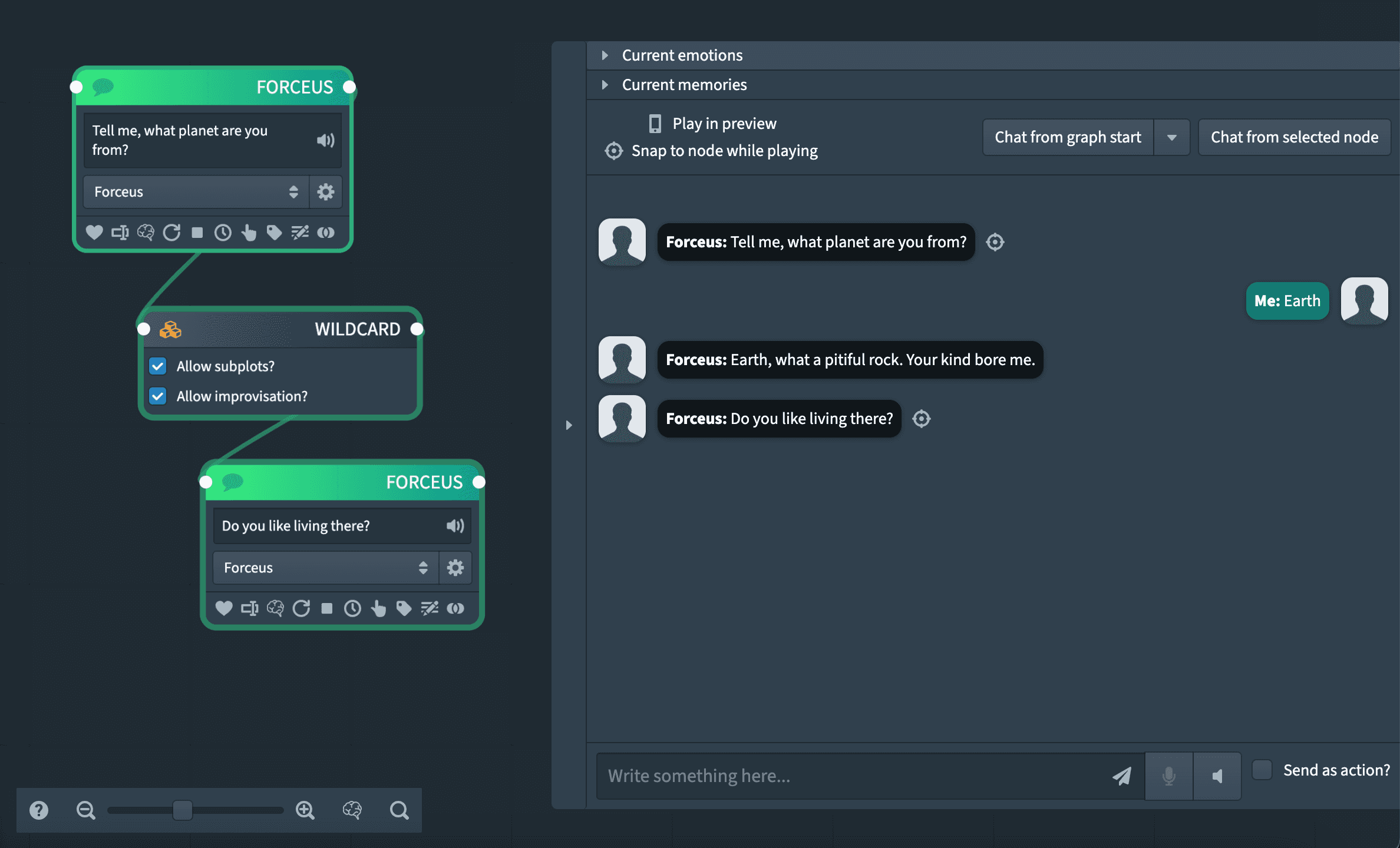This screenshot has height=848, width=1400.
Task: Click 'Chat from graph start'
Action: pyautogui.click(x=1068, y=137)
